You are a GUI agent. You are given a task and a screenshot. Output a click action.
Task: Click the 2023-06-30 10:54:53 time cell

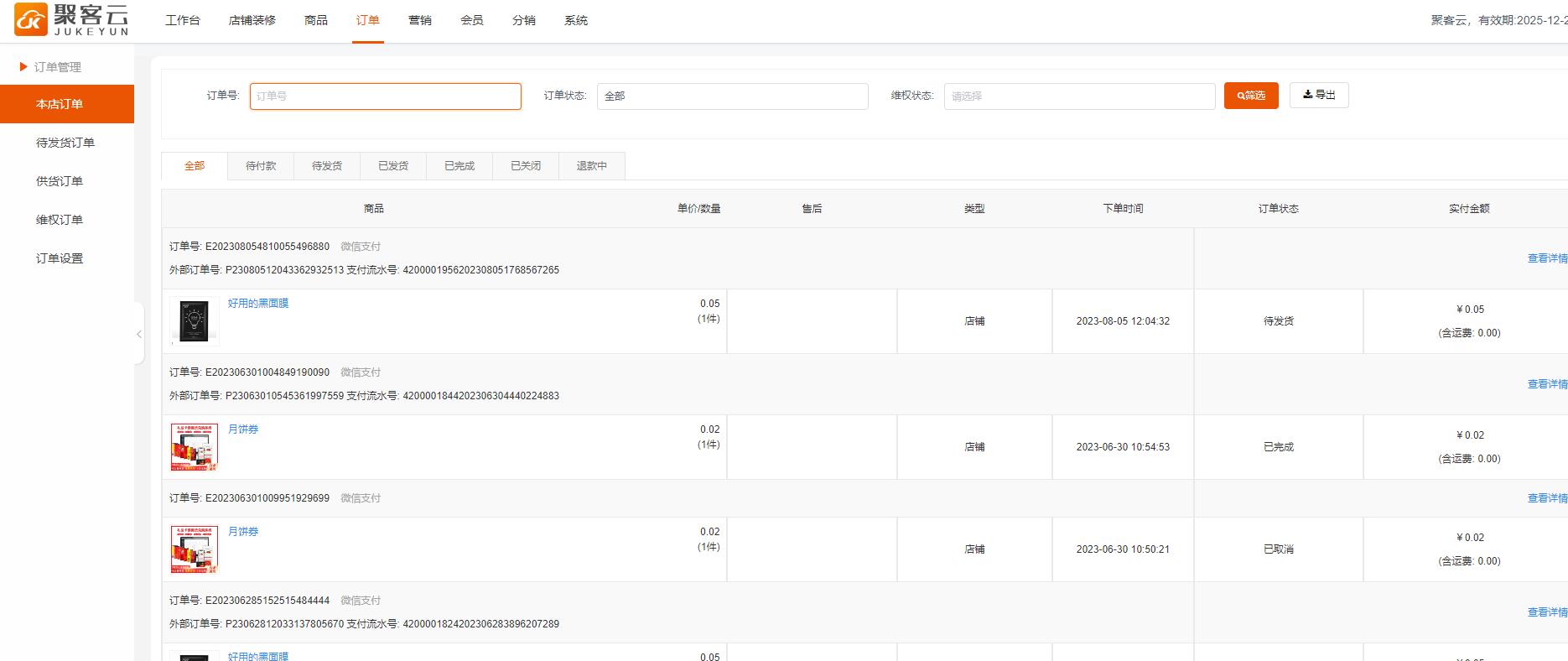1123,447
